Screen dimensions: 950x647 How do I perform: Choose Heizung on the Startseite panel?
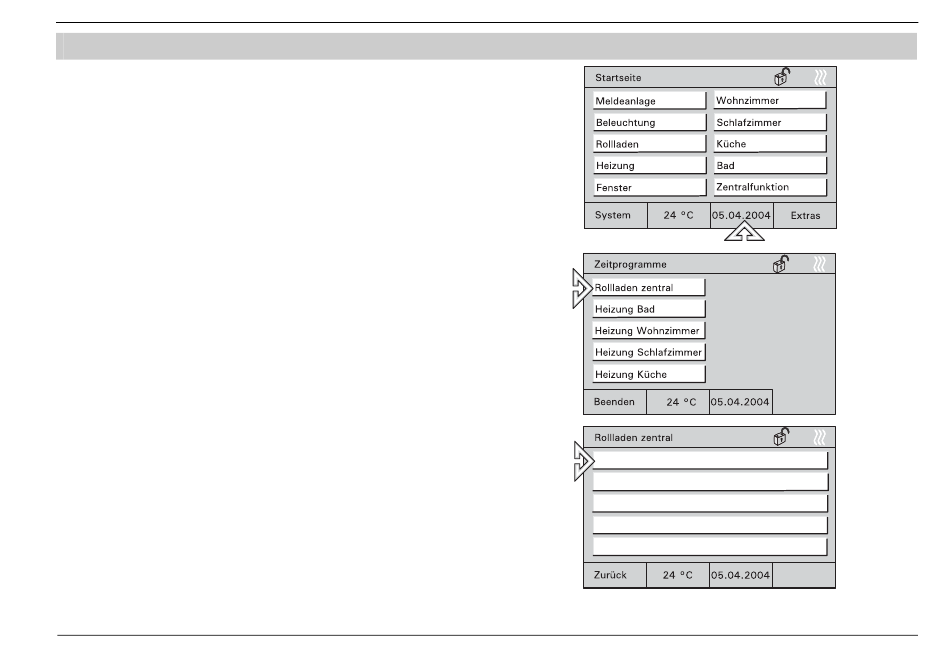coord(649,165)
